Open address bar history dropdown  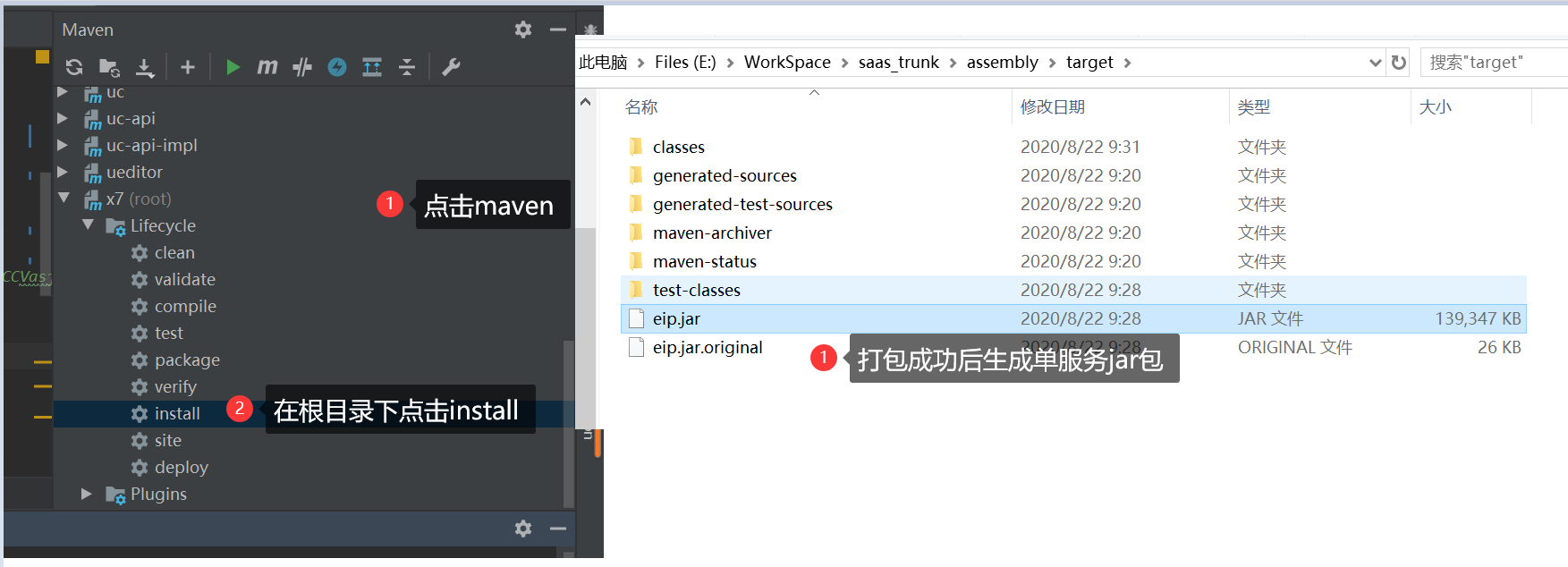click(x=1375, y=63)
